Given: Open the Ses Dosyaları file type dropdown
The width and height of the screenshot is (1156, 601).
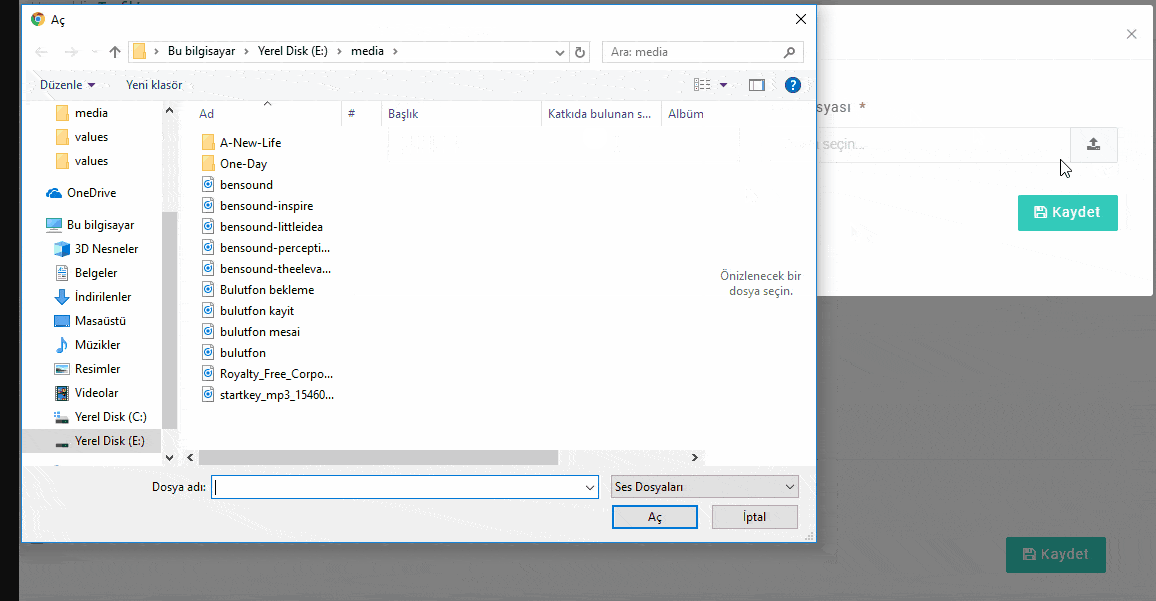Looking at the screenshot, I should click(705, 487).
